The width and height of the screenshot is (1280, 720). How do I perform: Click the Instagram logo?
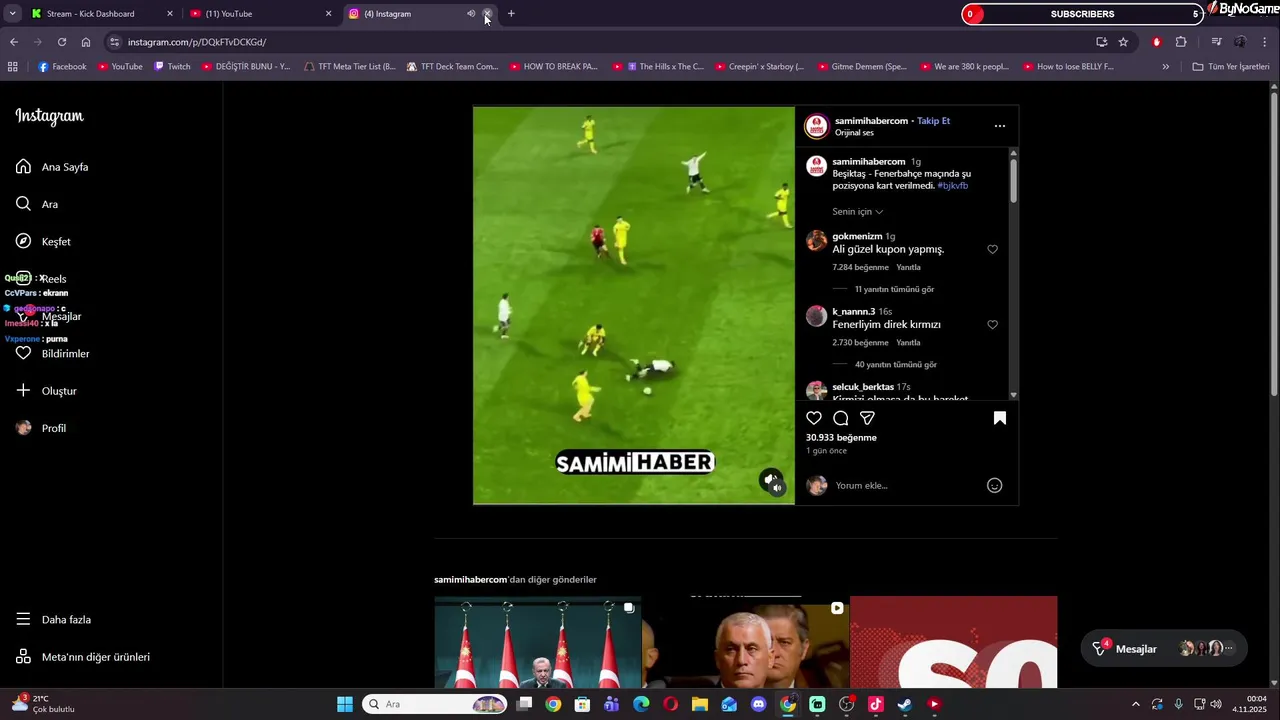point(49,116)
